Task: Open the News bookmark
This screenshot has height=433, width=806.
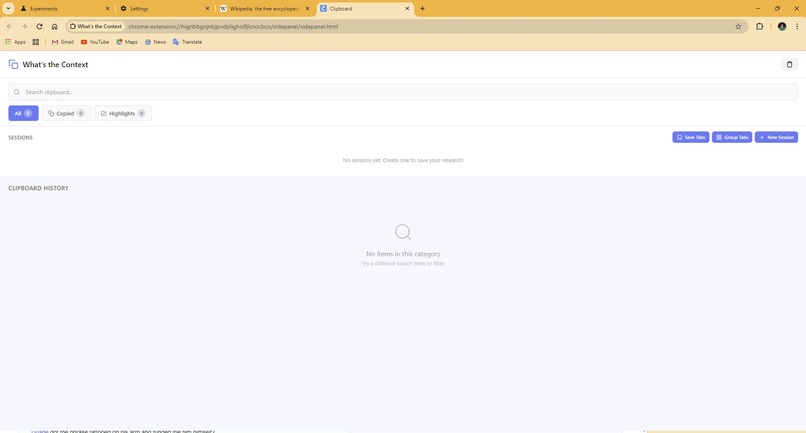Action: pos(155,42)
